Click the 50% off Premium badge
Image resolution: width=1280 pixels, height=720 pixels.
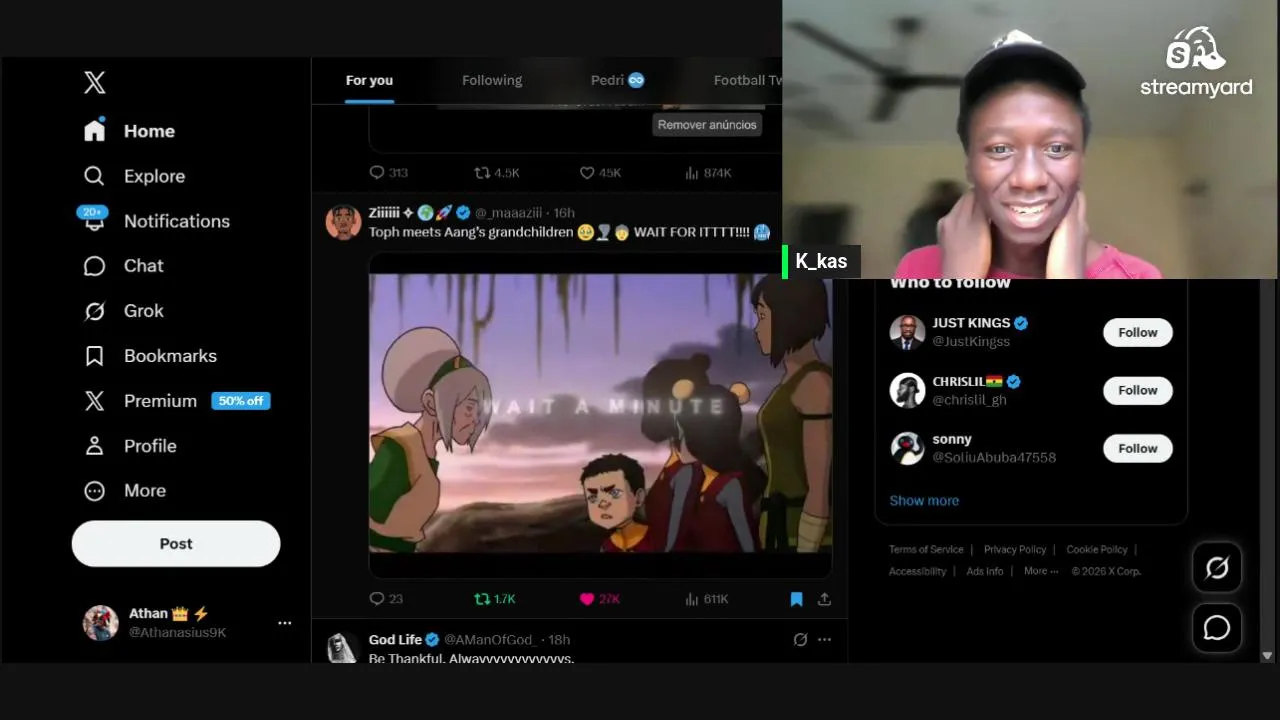coord(241,401)
